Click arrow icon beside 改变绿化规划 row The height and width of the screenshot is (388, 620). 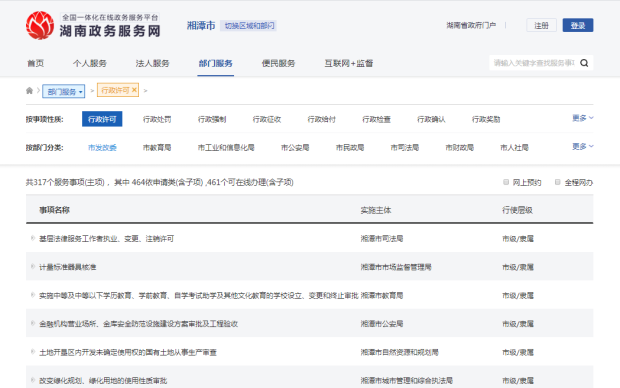click(x=33, y=380)
